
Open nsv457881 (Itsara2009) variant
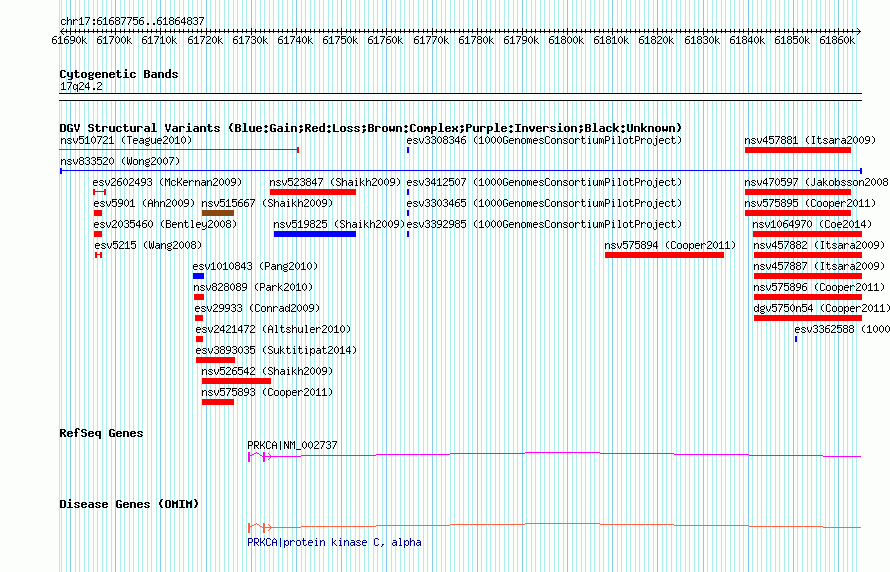810,140
